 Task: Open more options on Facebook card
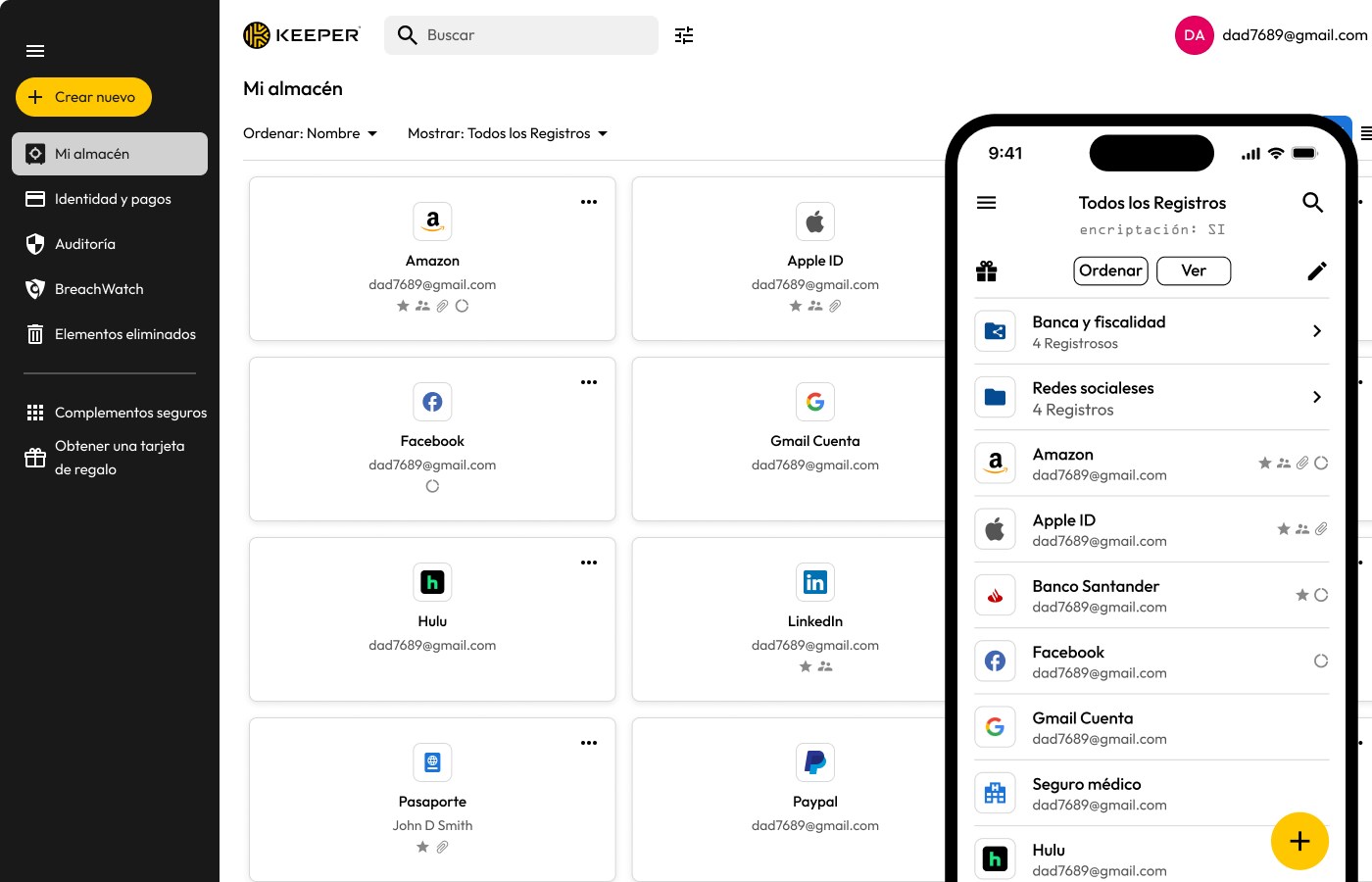point(589,382)
